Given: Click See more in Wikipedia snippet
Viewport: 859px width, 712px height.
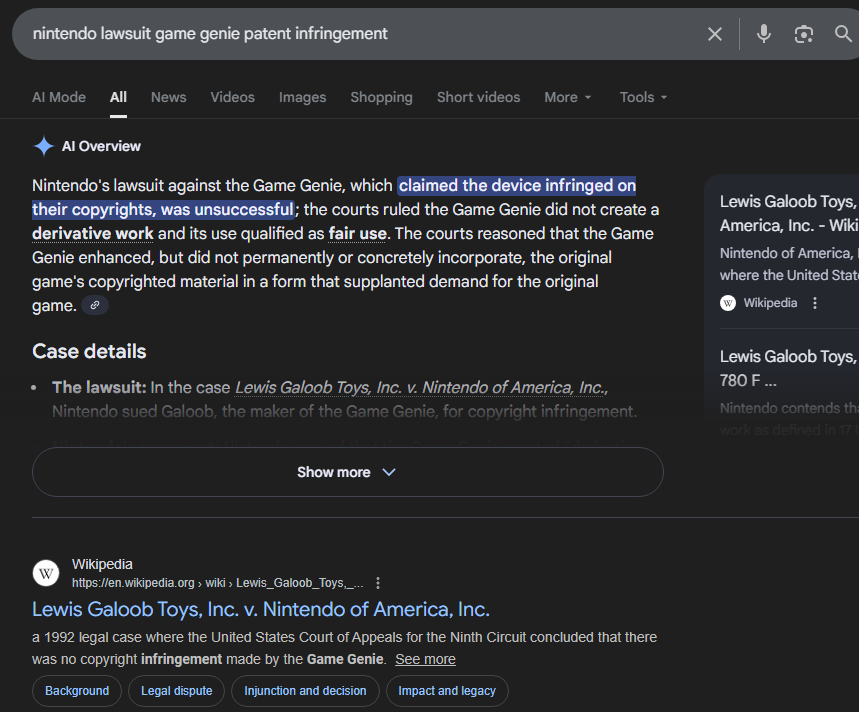Looking at the screenshot, I should coord(425,659).
